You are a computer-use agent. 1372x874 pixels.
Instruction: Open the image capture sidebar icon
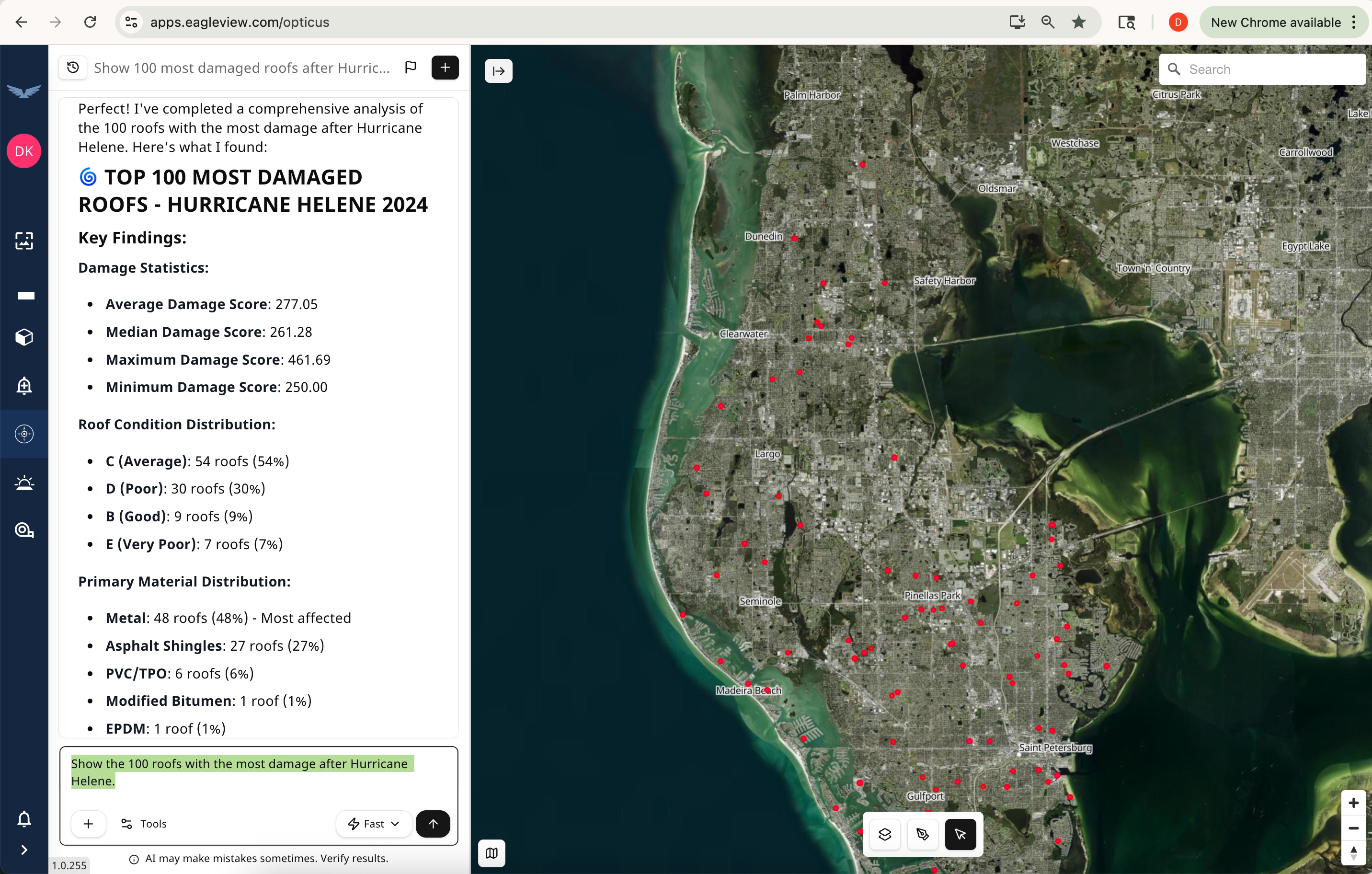24,241
